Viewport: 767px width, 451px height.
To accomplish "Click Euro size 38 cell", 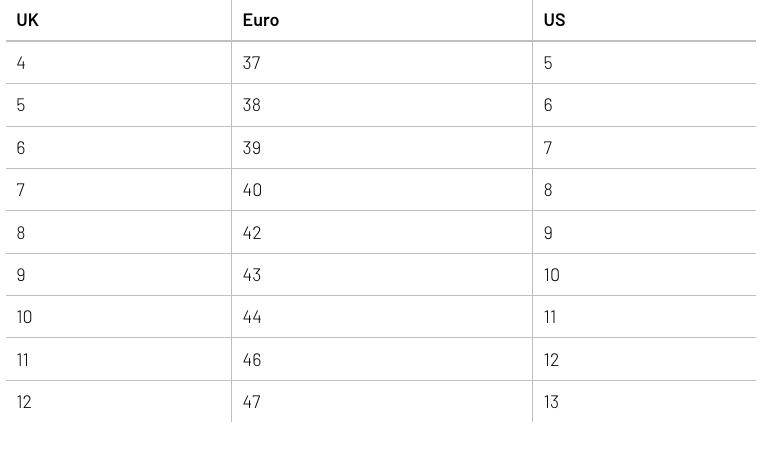I will click(252, 105).
